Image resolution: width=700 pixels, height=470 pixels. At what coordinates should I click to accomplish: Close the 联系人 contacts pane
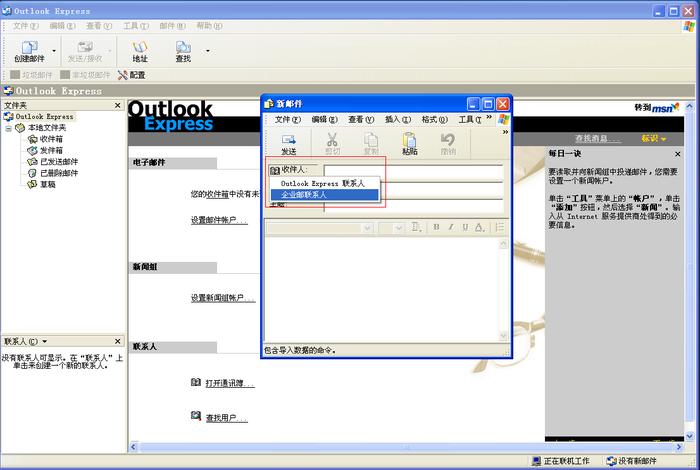(x=117, y=341)
